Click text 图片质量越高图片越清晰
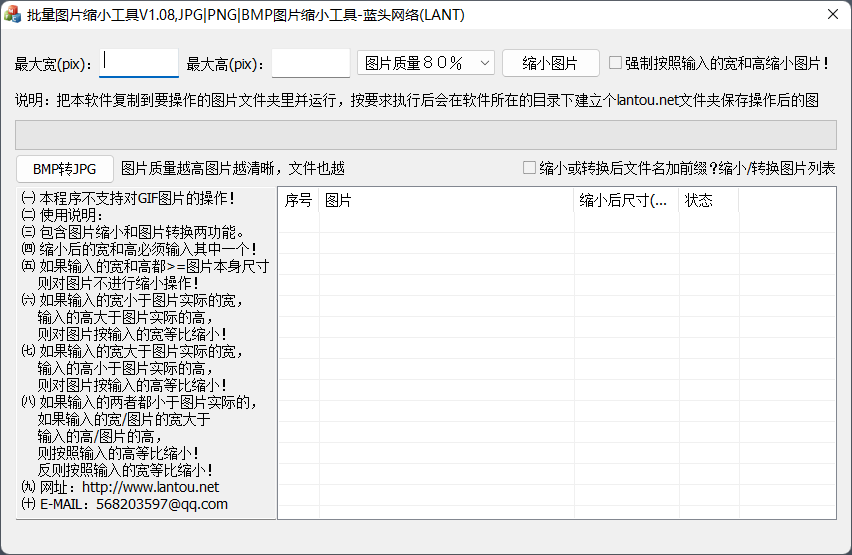 pos(197,169)
